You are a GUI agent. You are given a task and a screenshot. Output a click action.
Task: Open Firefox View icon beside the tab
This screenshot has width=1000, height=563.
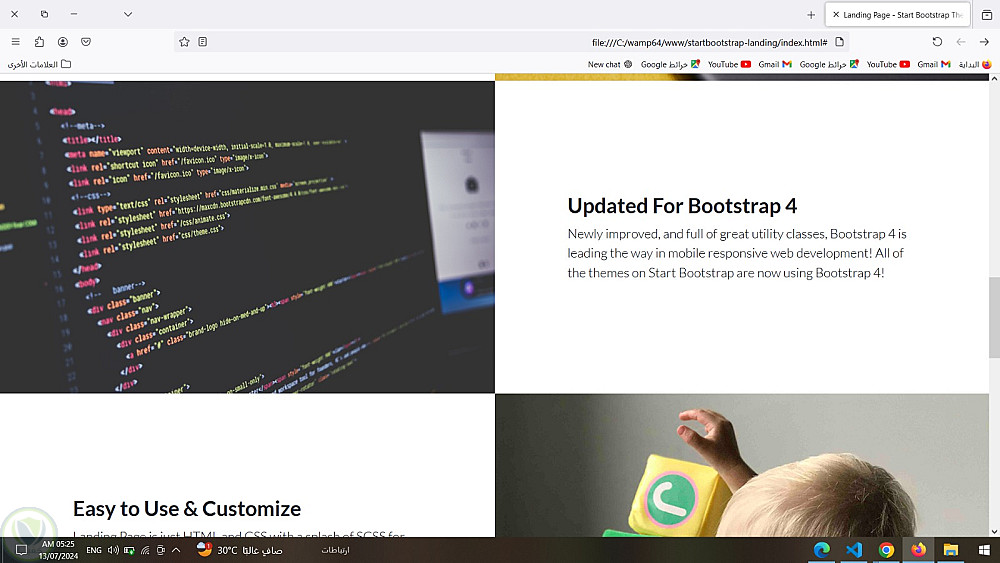click(987, 15)
